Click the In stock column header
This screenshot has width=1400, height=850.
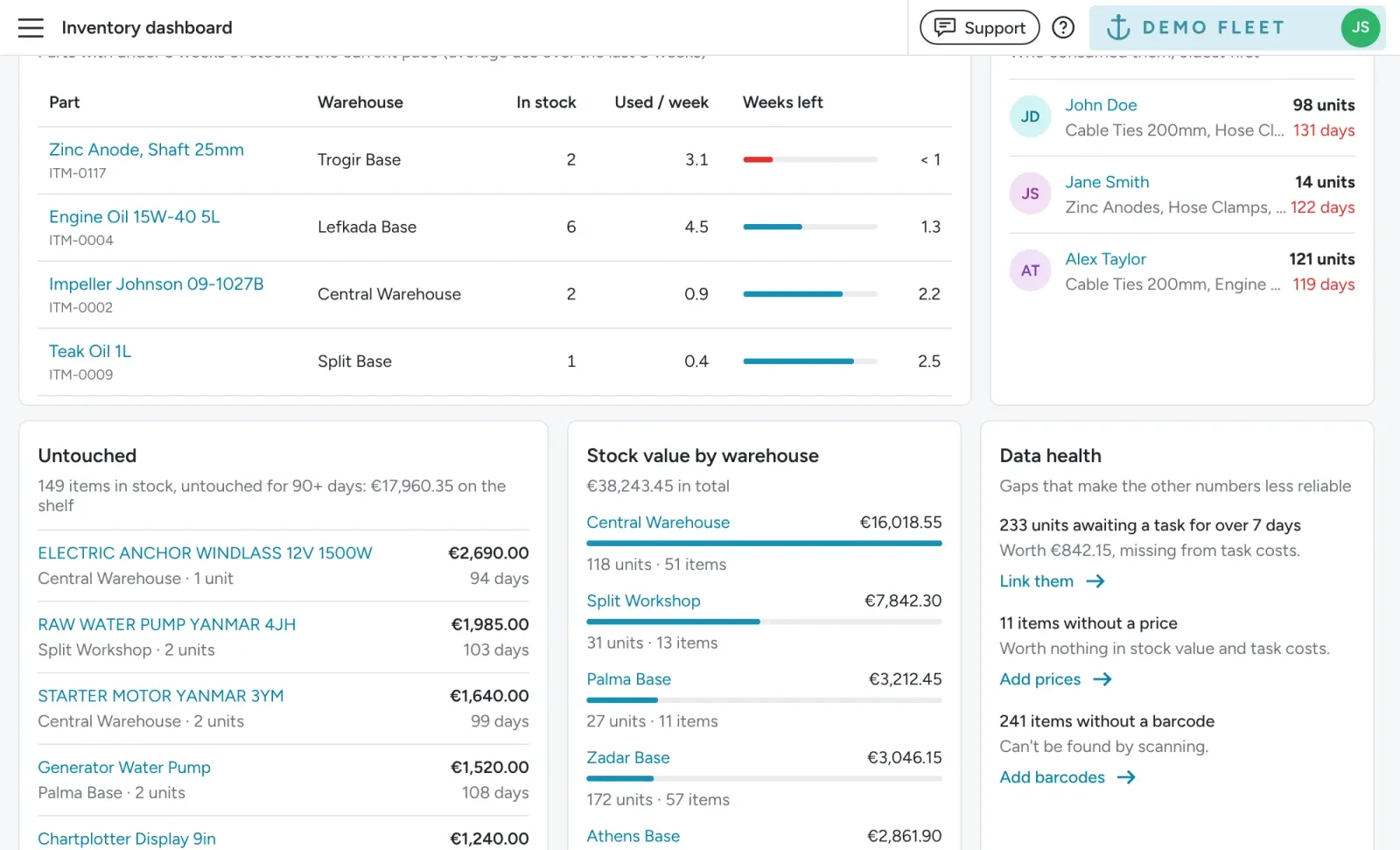[x=546, y=102]
